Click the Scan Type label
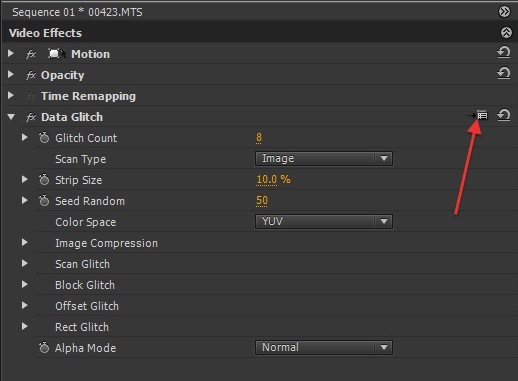The image size is (518, 381). tap(81, 159)
